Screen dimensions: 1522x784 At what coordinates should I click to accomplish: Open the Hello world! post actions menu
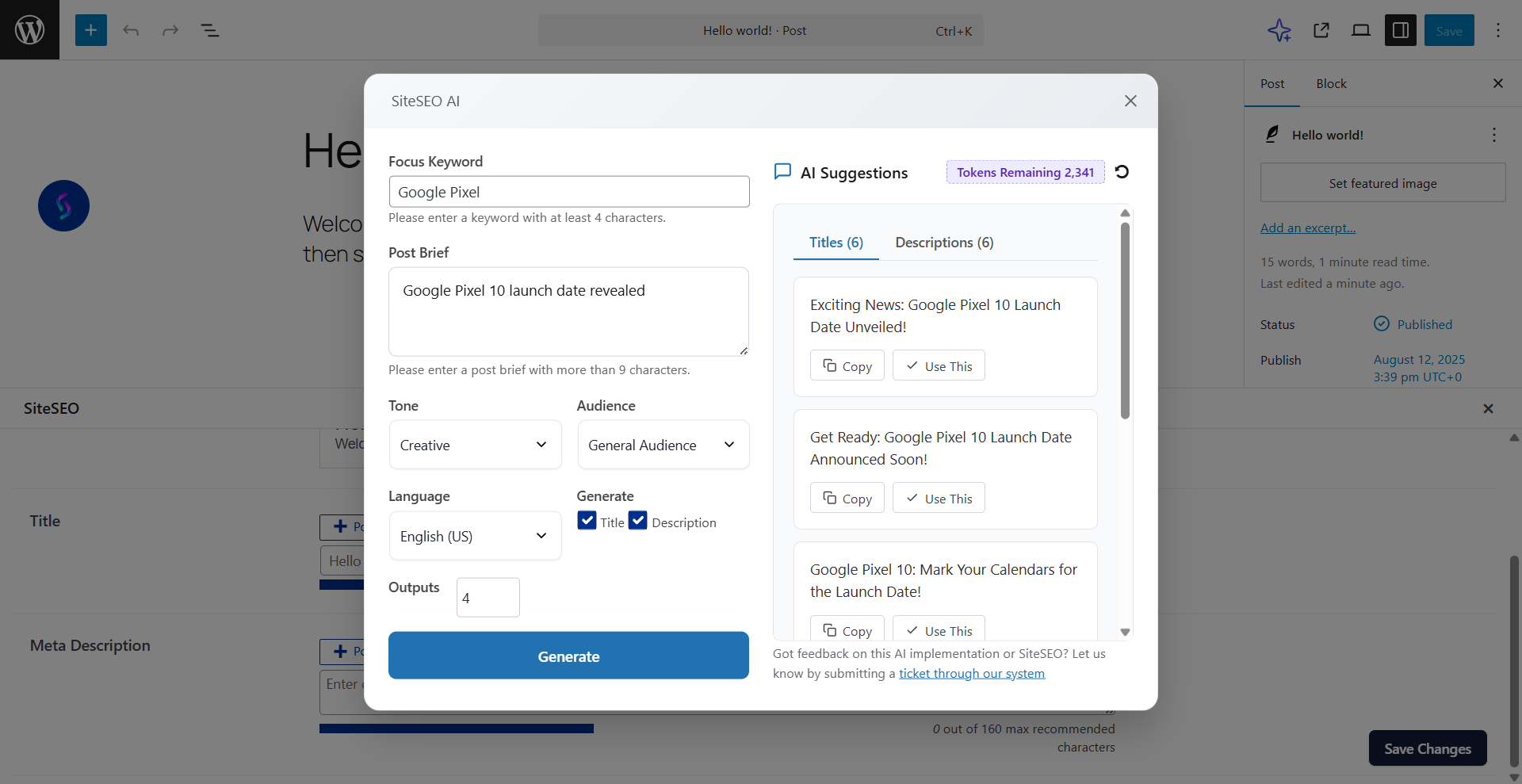[x=1494, y=135]
